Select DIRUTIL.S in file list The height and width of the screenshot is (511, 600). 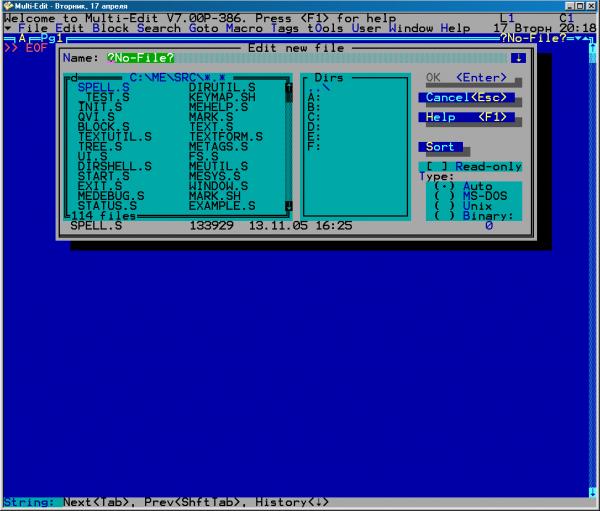pos(222,87)
